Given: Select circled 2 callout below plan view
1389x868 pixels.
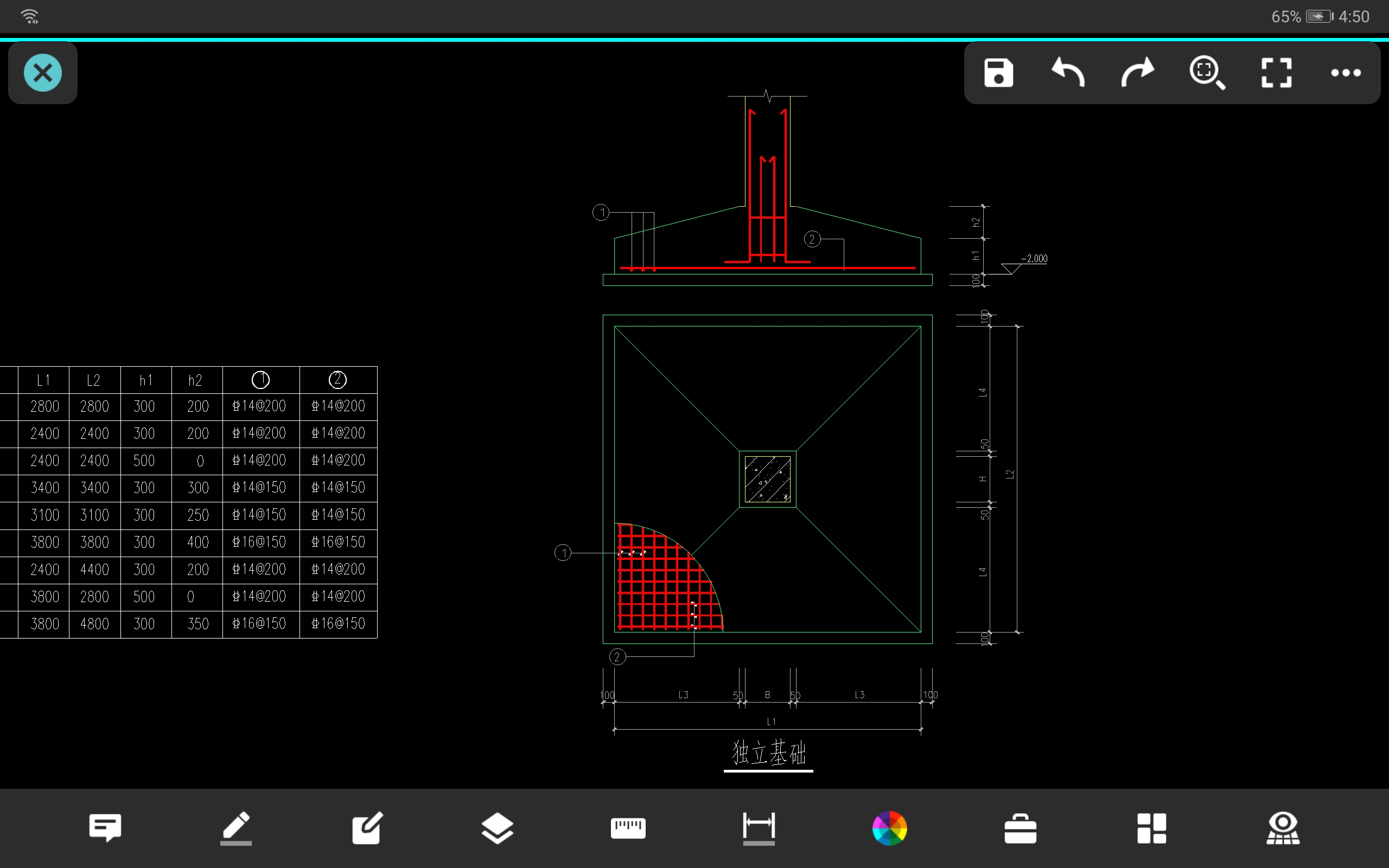Looking at the screenshot, I should click(617, 657).
